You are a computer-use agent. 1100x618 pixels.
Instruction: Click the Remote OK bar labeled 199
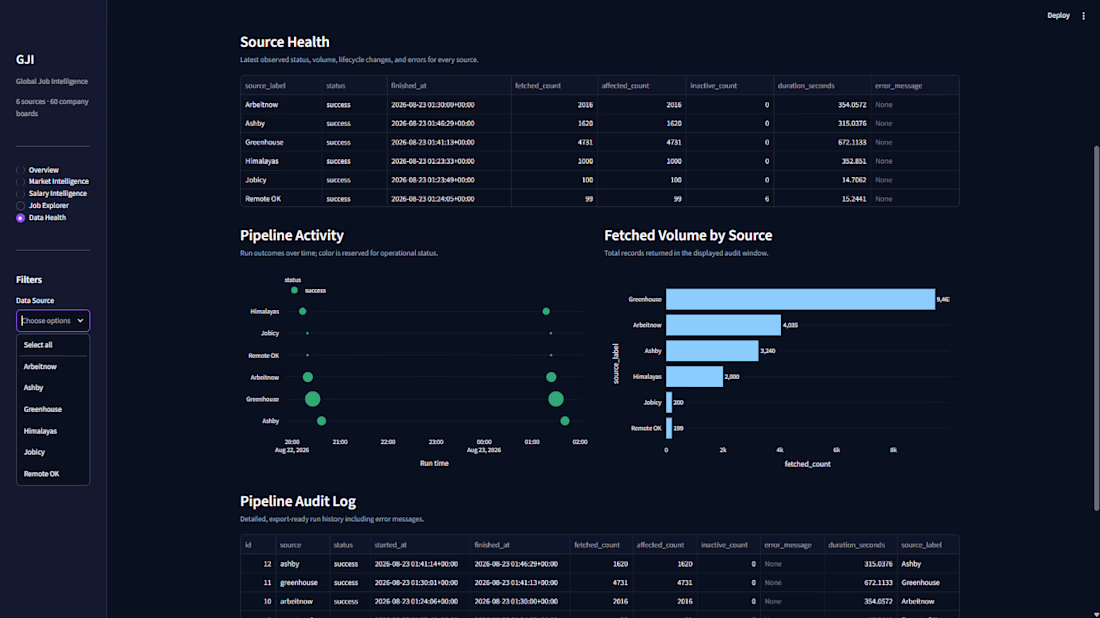point(669,428)
